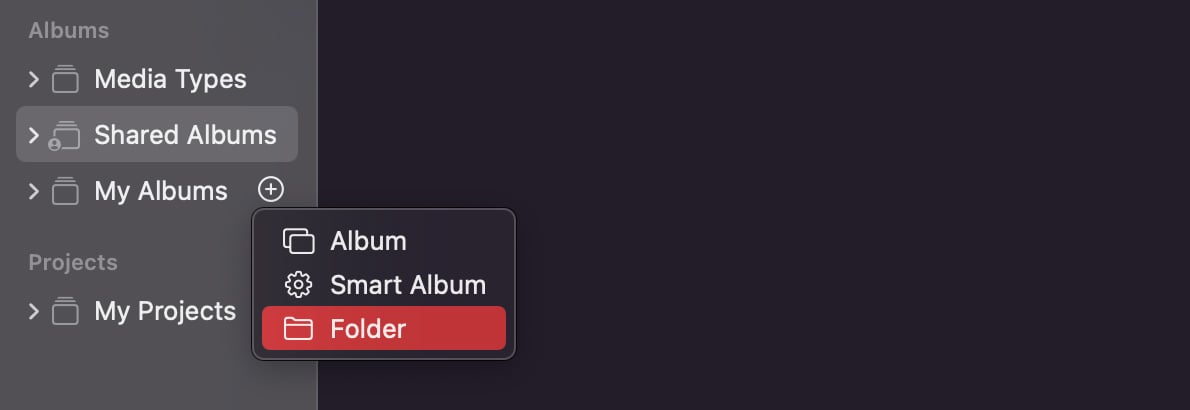Select Media Types in the sidebar

click(170, 79)
